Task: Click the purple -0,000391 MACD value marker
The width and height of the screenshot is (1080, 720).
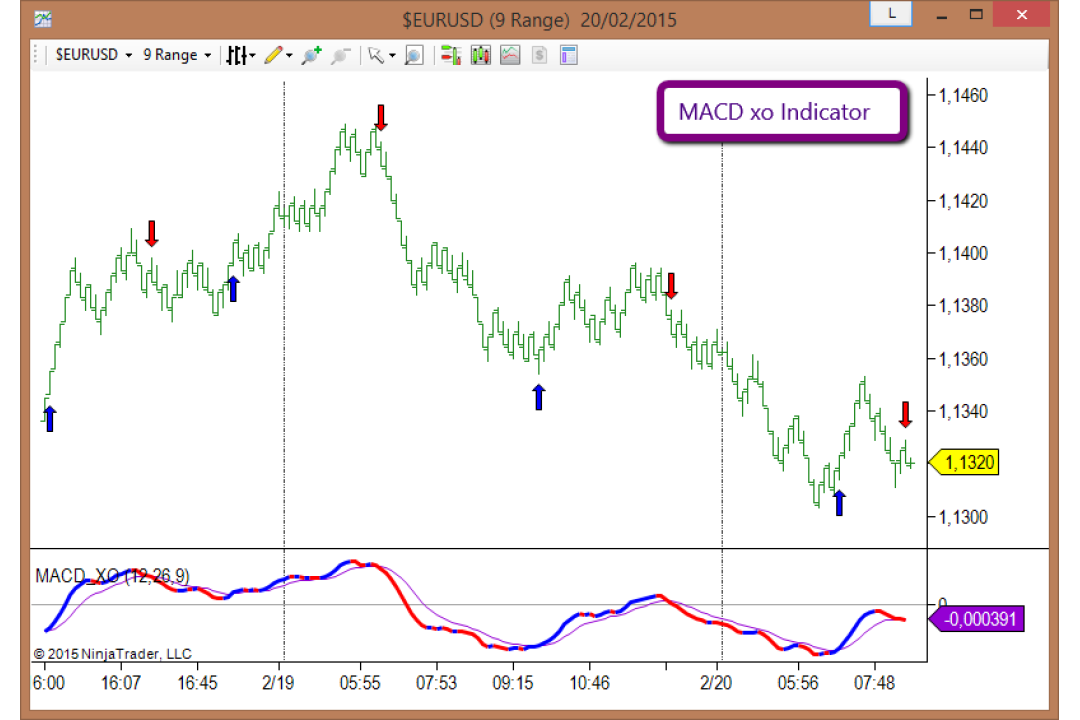Action: [x=977, y=619]
